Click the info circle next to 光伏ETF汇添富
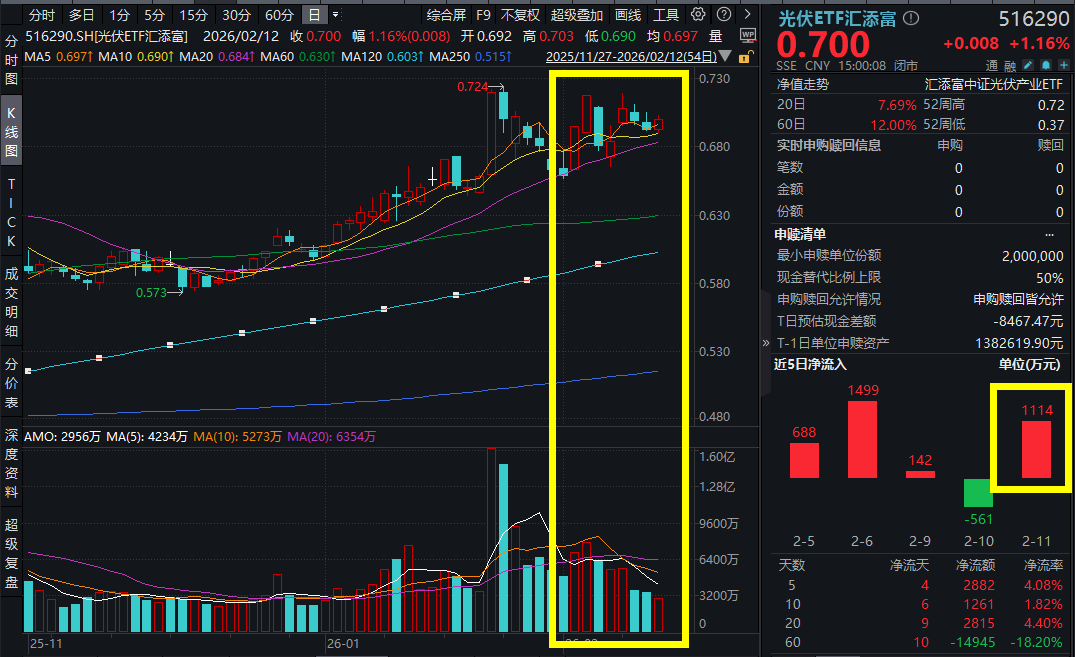The width and height of the screenshot is (1075, 657). pyautogui.click(x=910, y=16)
